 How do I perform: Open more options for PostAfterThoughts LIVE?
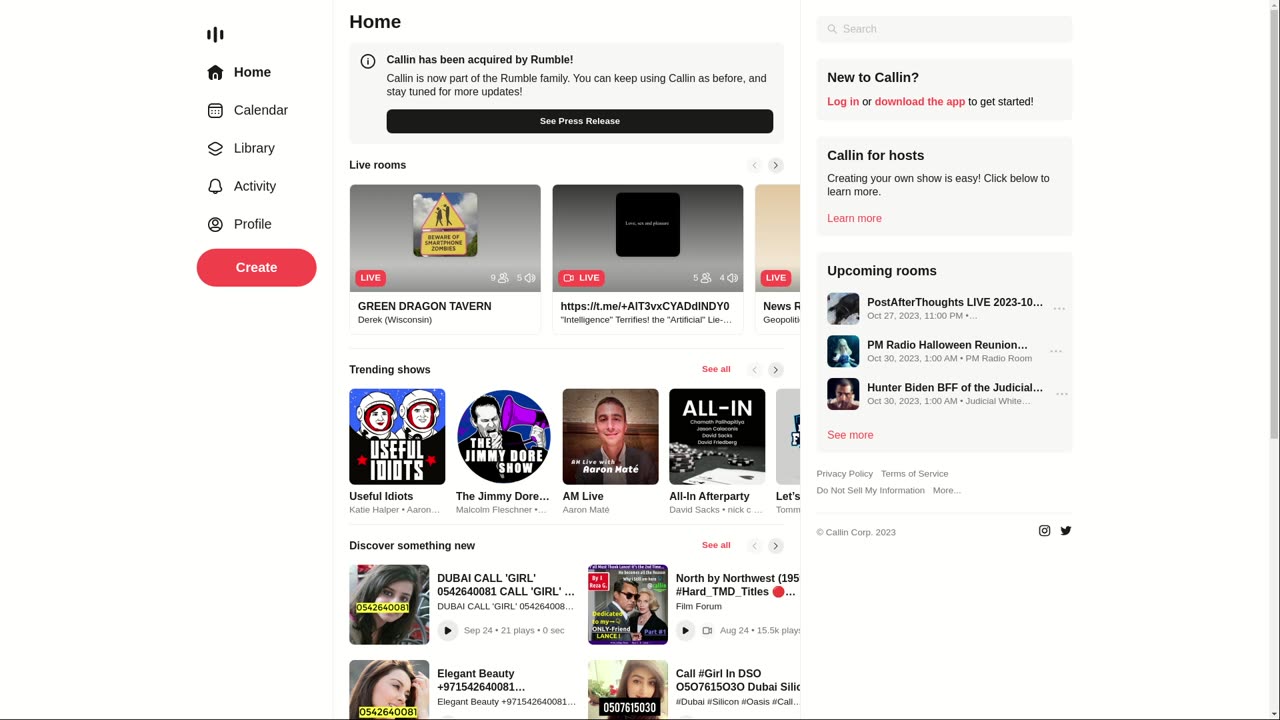pos(1059,309)
